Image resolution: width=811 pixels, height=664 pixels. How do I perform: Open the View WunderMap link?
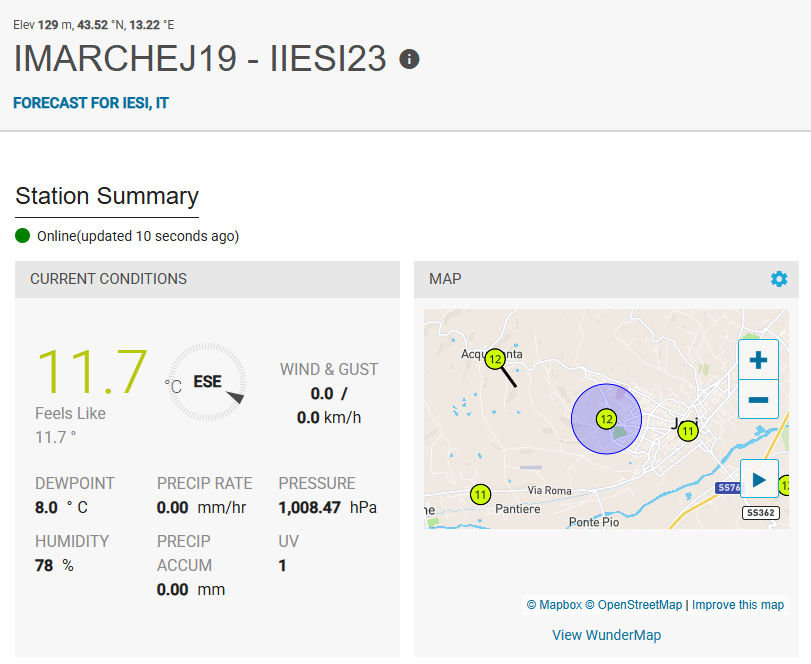[606, 635]
